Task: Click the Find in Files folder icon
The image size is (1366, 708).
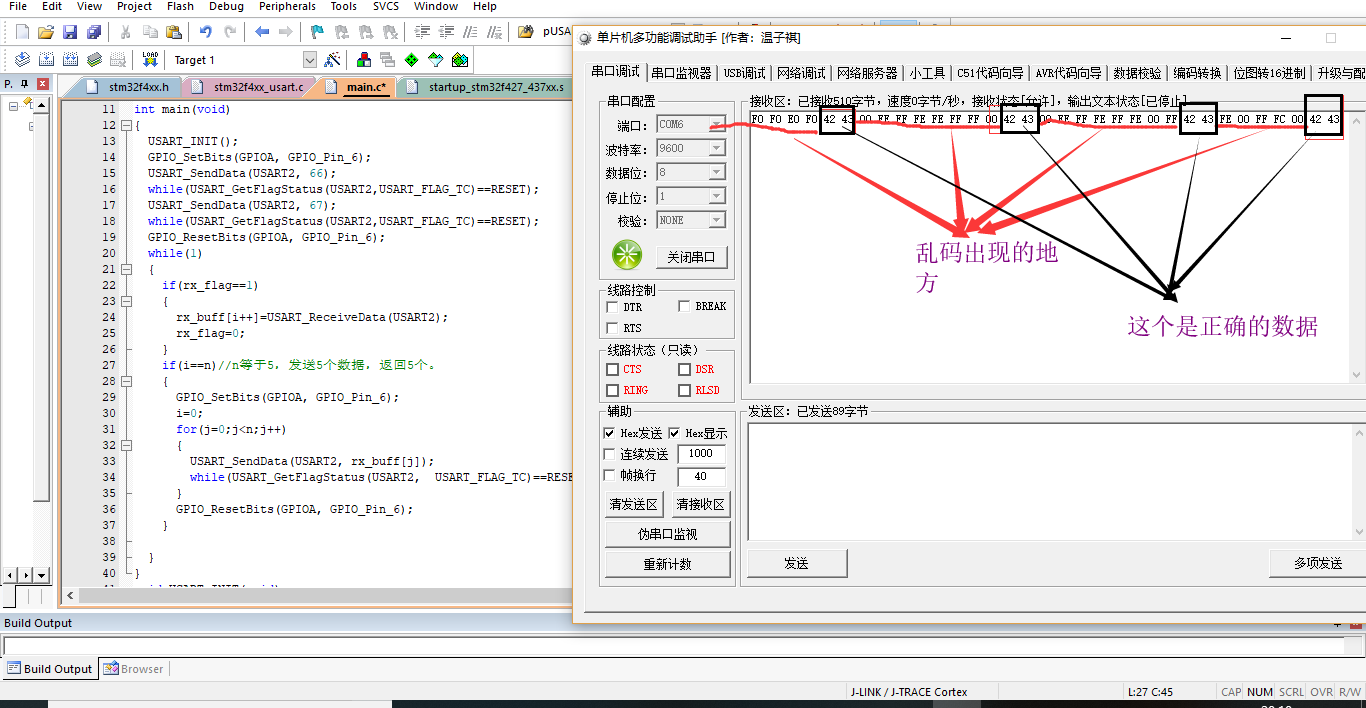Action: pos(526,32)
